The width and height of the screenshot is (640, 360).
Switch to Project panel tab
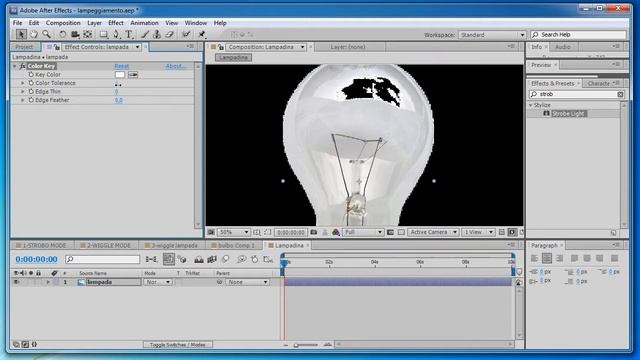click(x=24, y=47)
